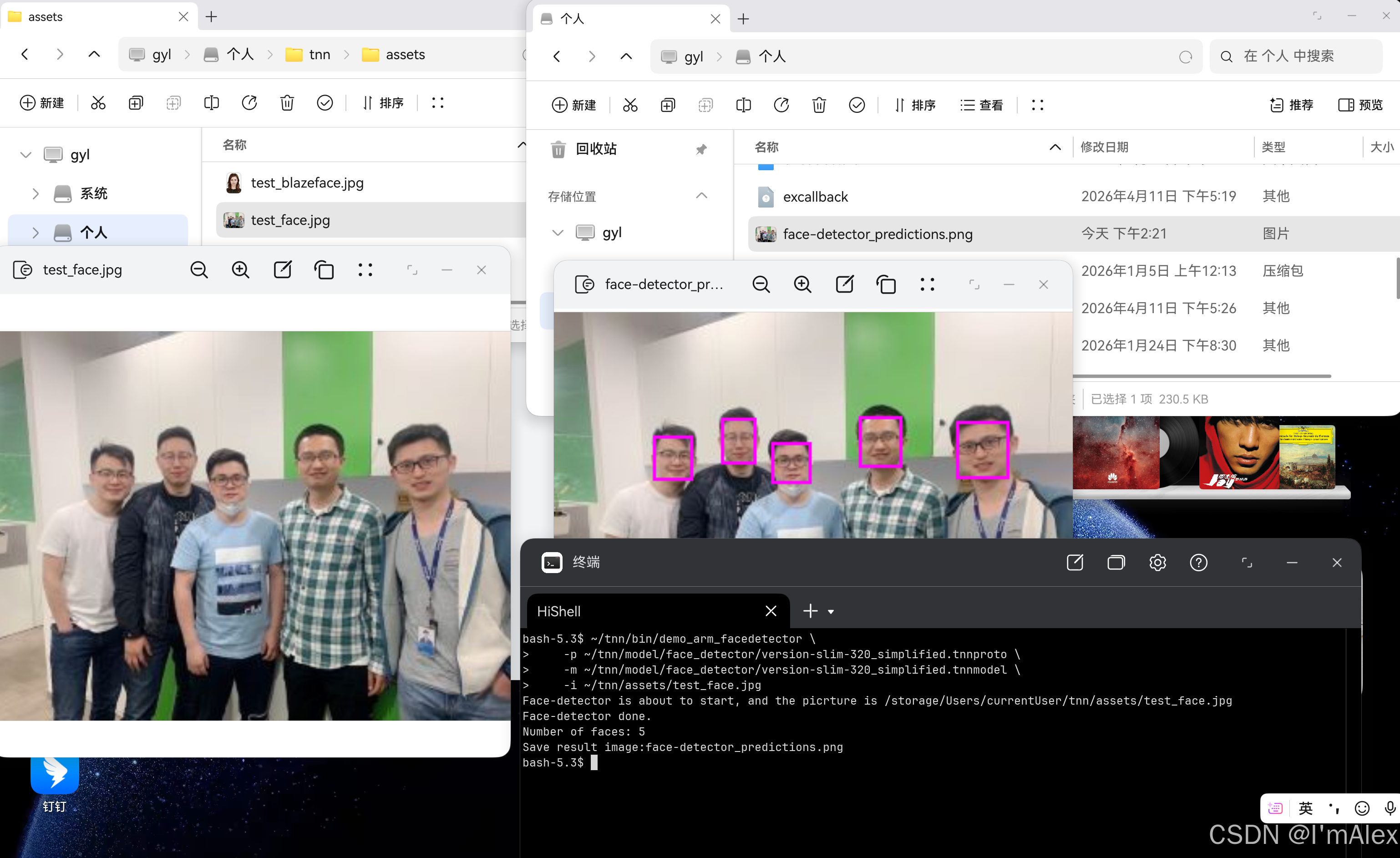
Task: Click the new window edit icon in the terminal title bar
Action: tap(1075, 563)
